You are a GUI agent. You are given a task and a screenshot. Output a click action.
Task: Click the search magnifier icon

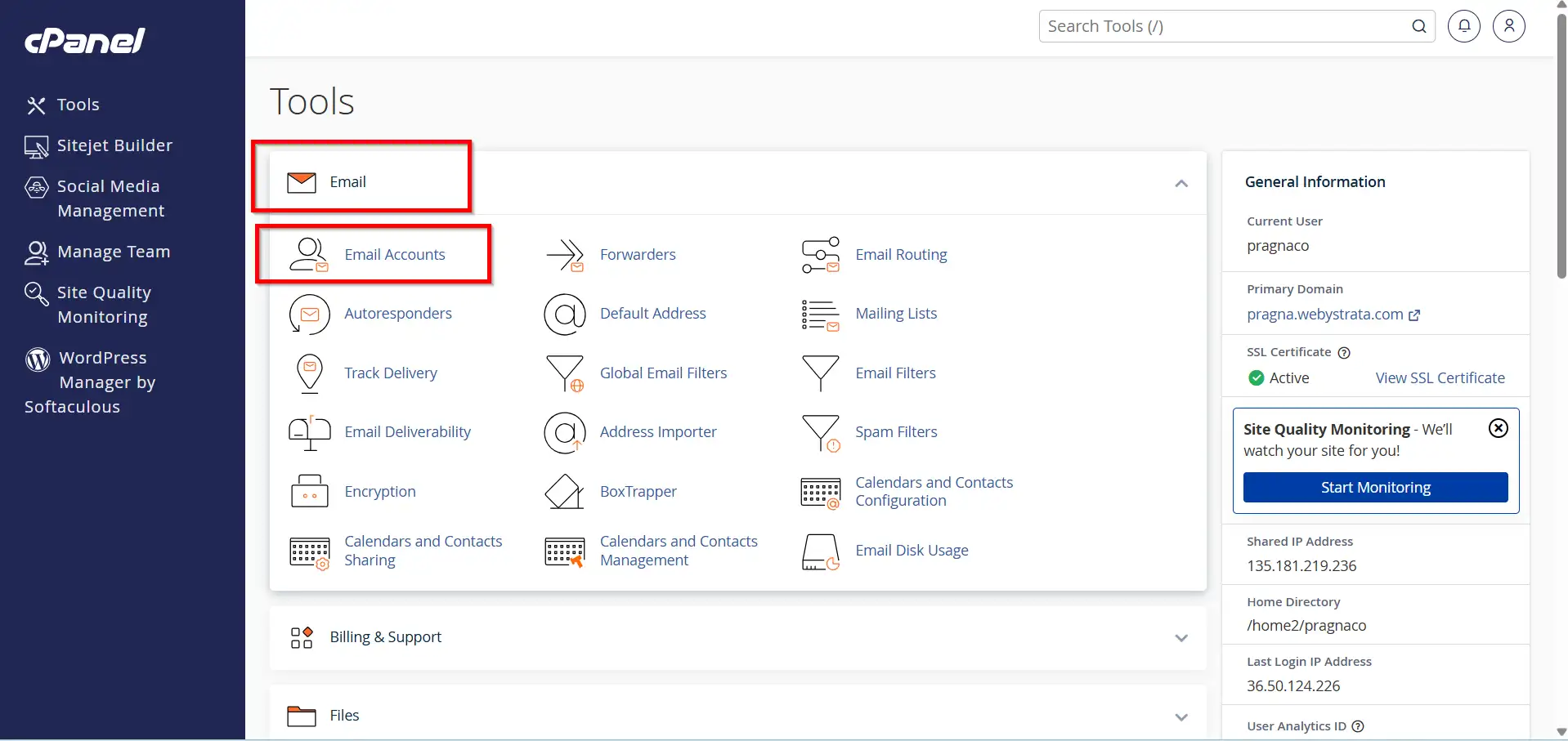[1419, 26]
